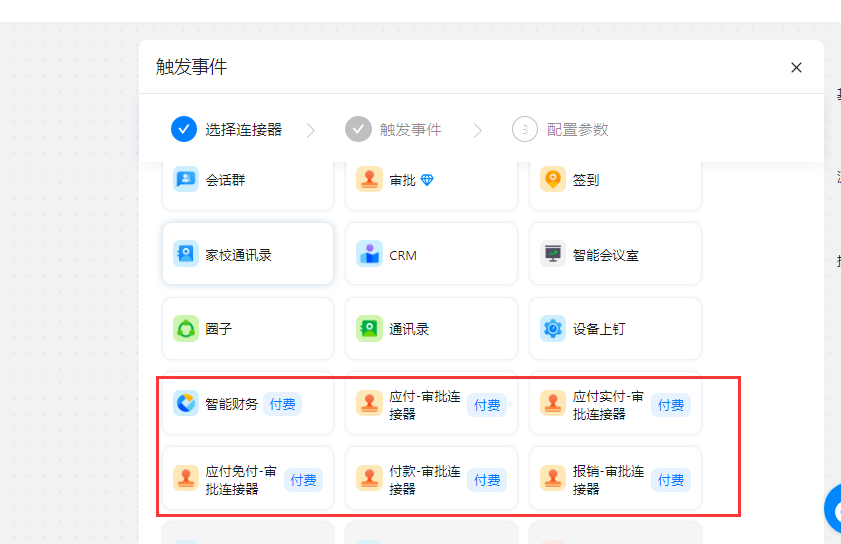
Task: Click the green 通讯录 icon
Action: click(x=369, y=328)
